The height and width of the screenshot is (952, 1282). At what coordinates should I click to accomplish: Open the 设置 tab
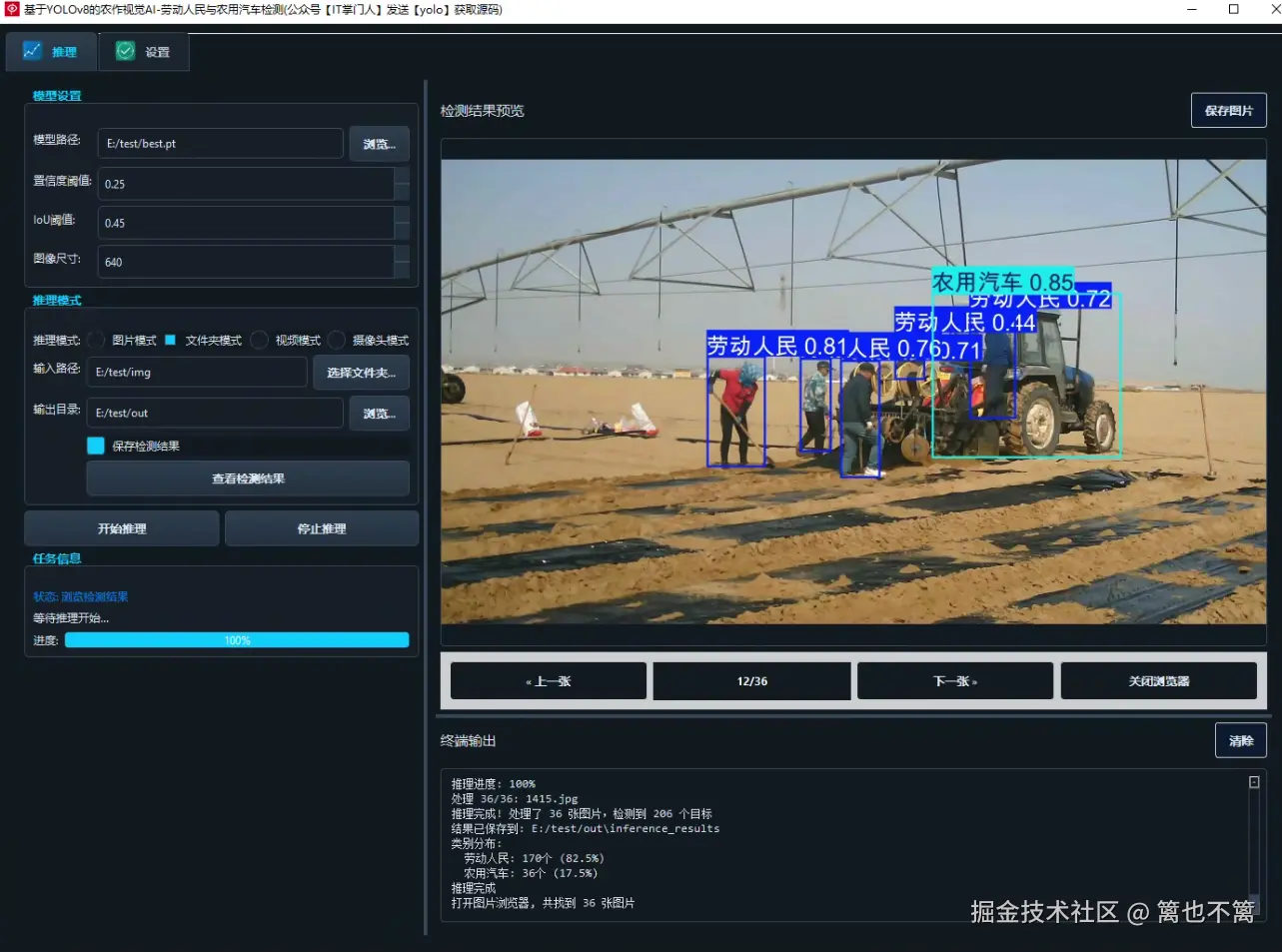click(144, 51)
